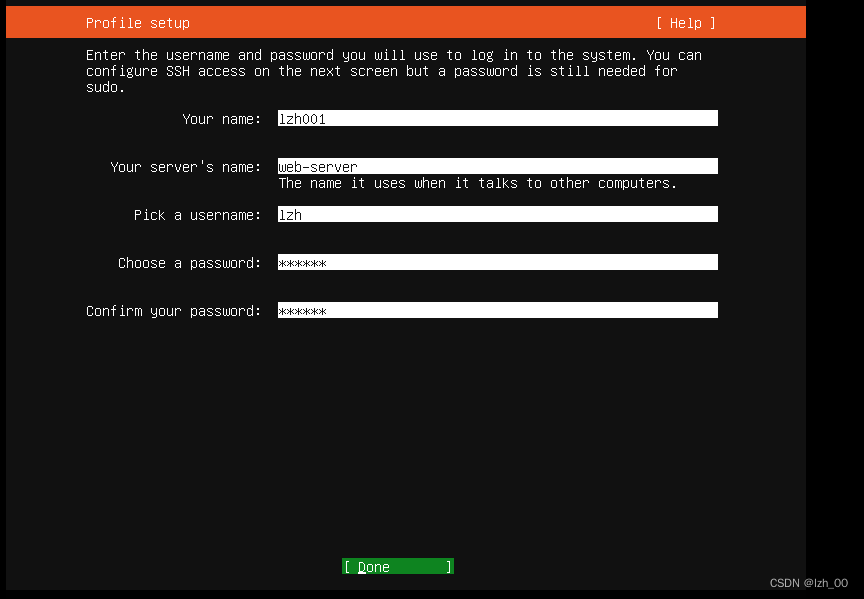This screenshot has height=599, width=864.
Task: Click the hint about talking to other computers
Action: [x=478, y=183]
